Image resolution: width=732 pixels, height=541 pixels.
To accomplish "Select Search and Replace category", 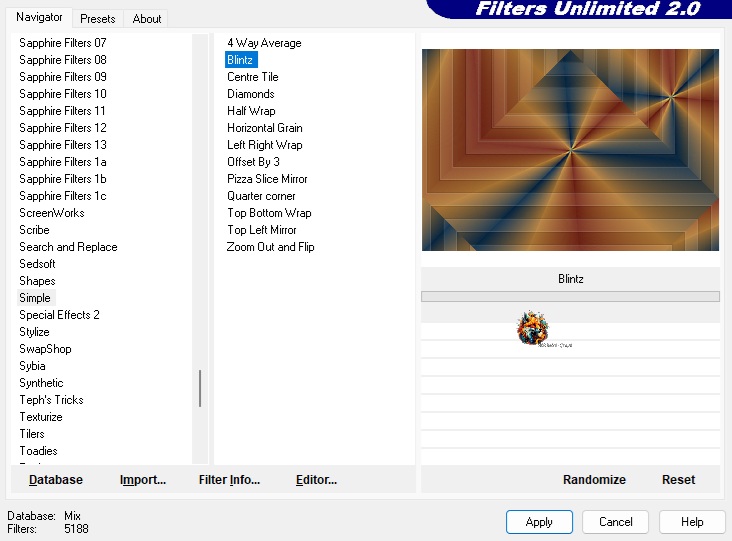I will coord(68,246).
